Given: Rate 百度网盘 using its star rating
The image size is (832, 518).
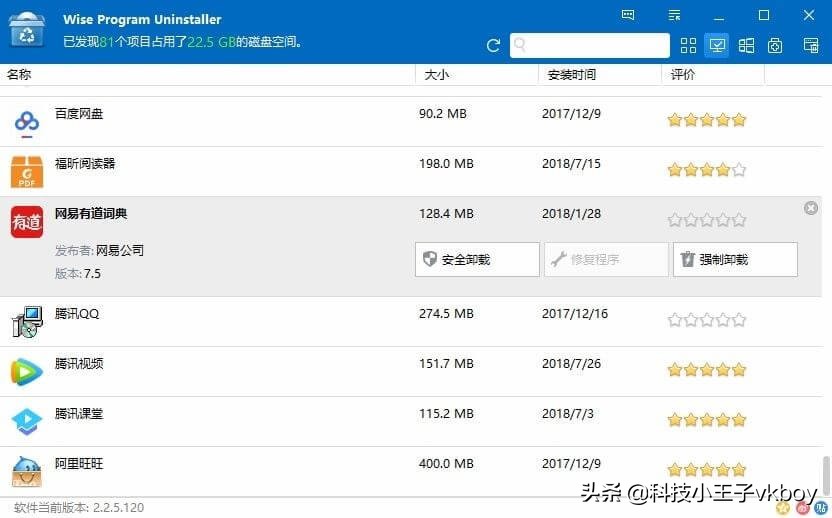Looking at the screenshot, I should (x=707, y=120).
